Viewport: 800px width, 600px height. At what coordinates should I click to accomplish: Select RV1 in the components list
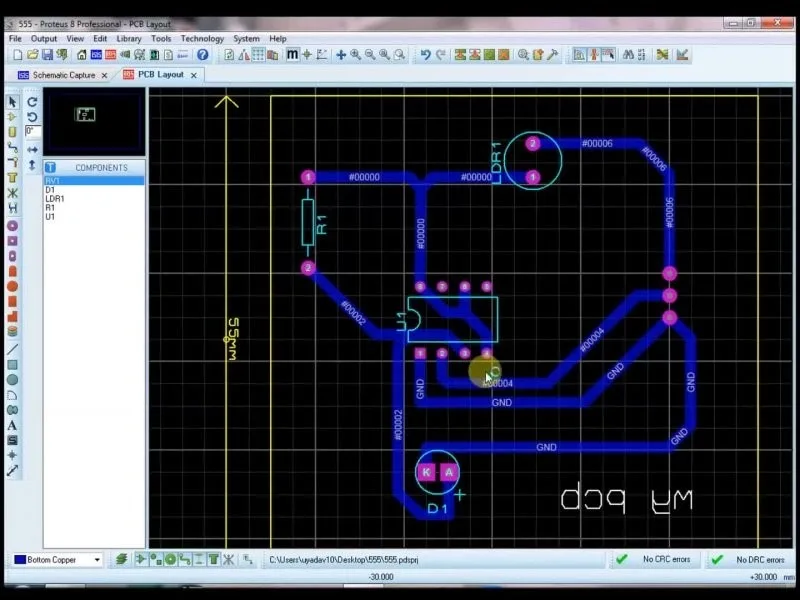click(x=94, y=181)
